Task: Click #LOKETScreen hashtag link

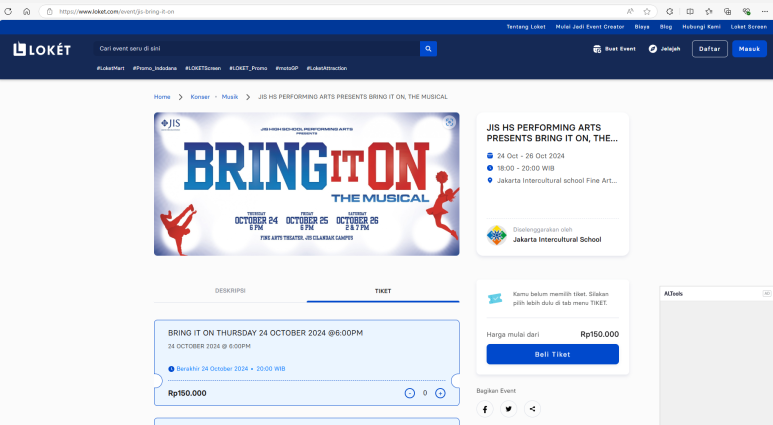Action: click(x=203, y=69)
